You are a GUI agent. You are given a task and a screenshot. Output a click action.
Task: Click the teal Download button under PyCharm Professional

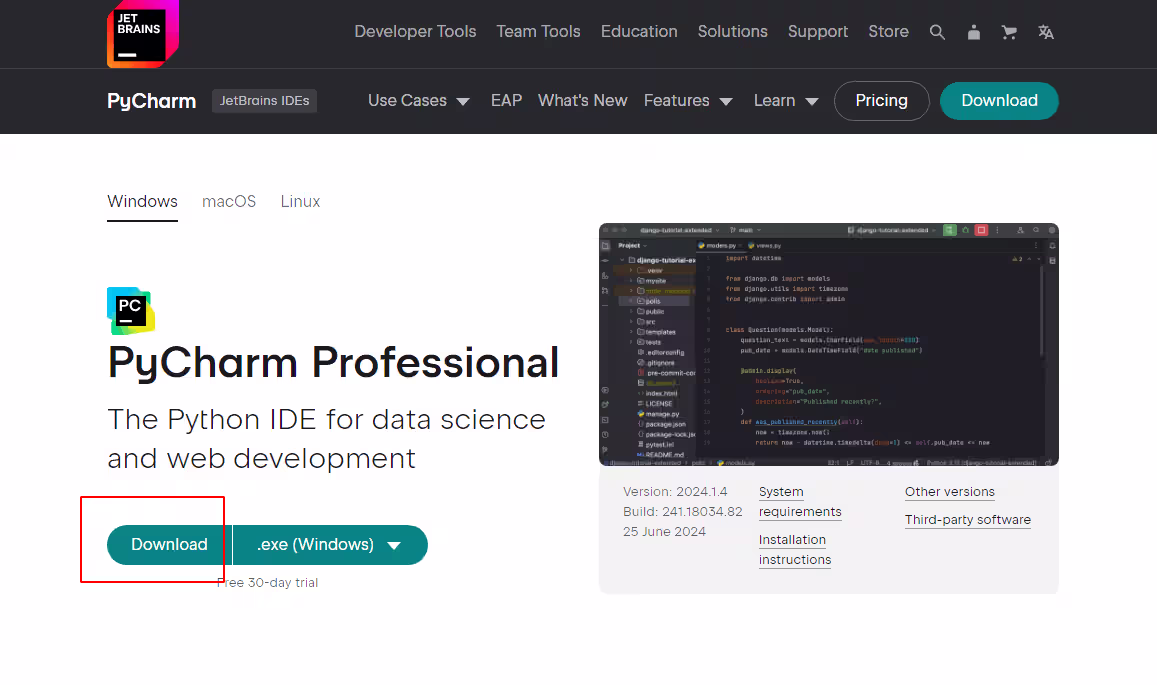tap(169, 545)
